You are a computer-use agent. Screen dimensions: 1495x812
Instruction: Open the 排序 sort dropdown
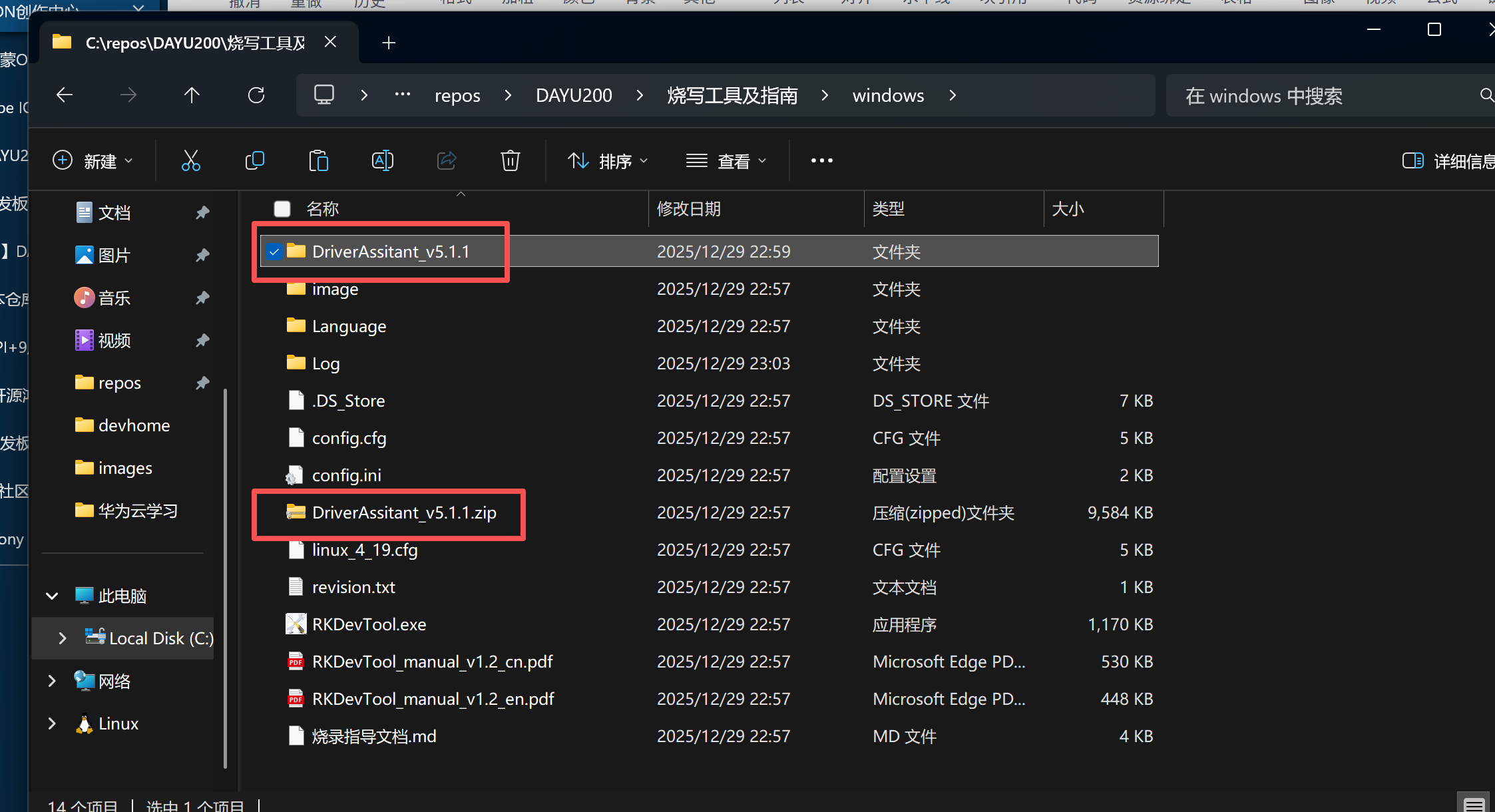click(x=607, y=161)
